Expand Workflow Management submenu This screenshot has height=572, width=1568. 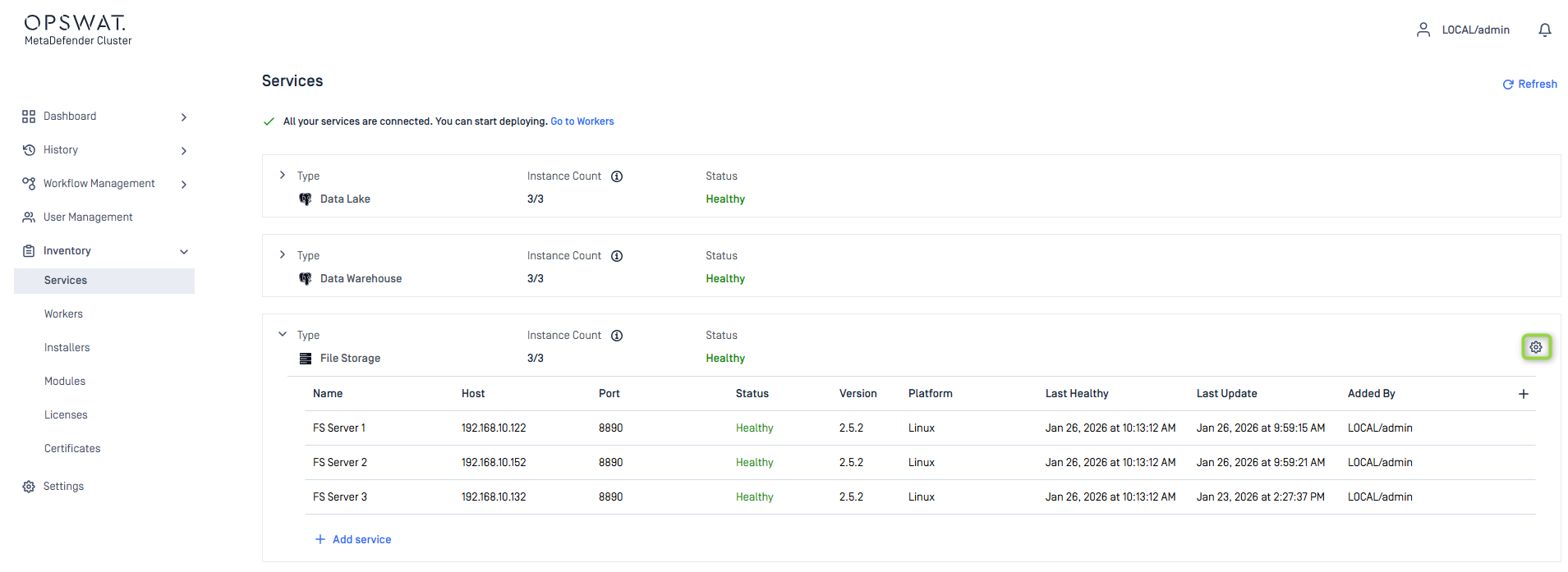click(x=184, y=185)
